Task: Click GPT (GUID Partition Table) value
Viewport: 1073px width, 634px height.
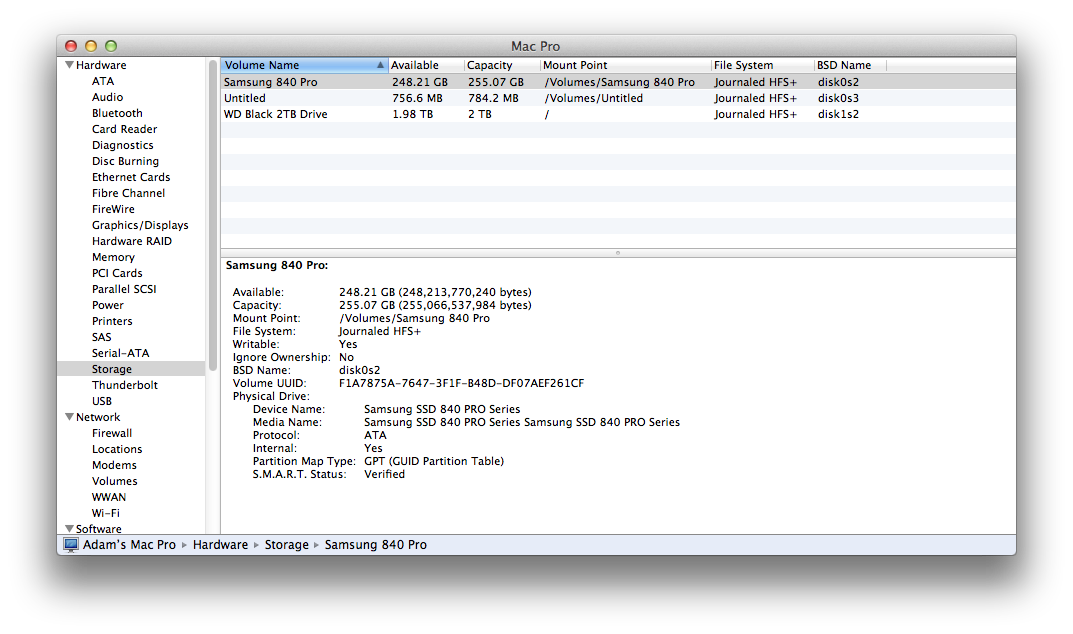Action: coord(434,461)
